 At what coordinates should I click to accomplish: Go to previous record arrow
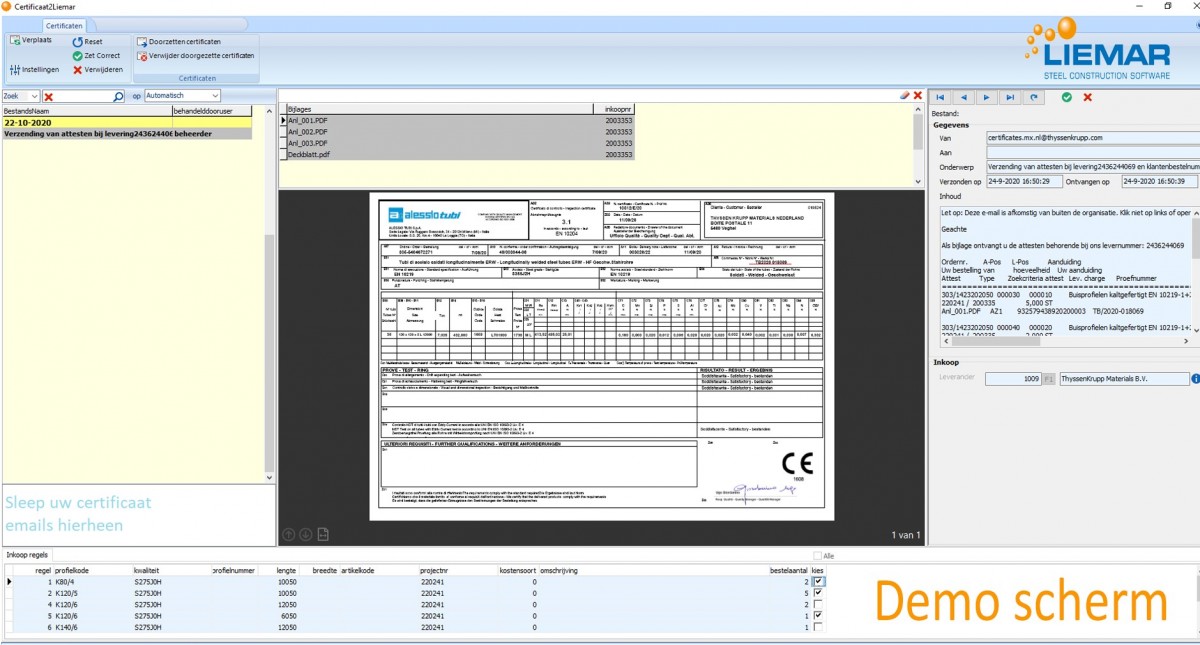(x=964, y=97)
